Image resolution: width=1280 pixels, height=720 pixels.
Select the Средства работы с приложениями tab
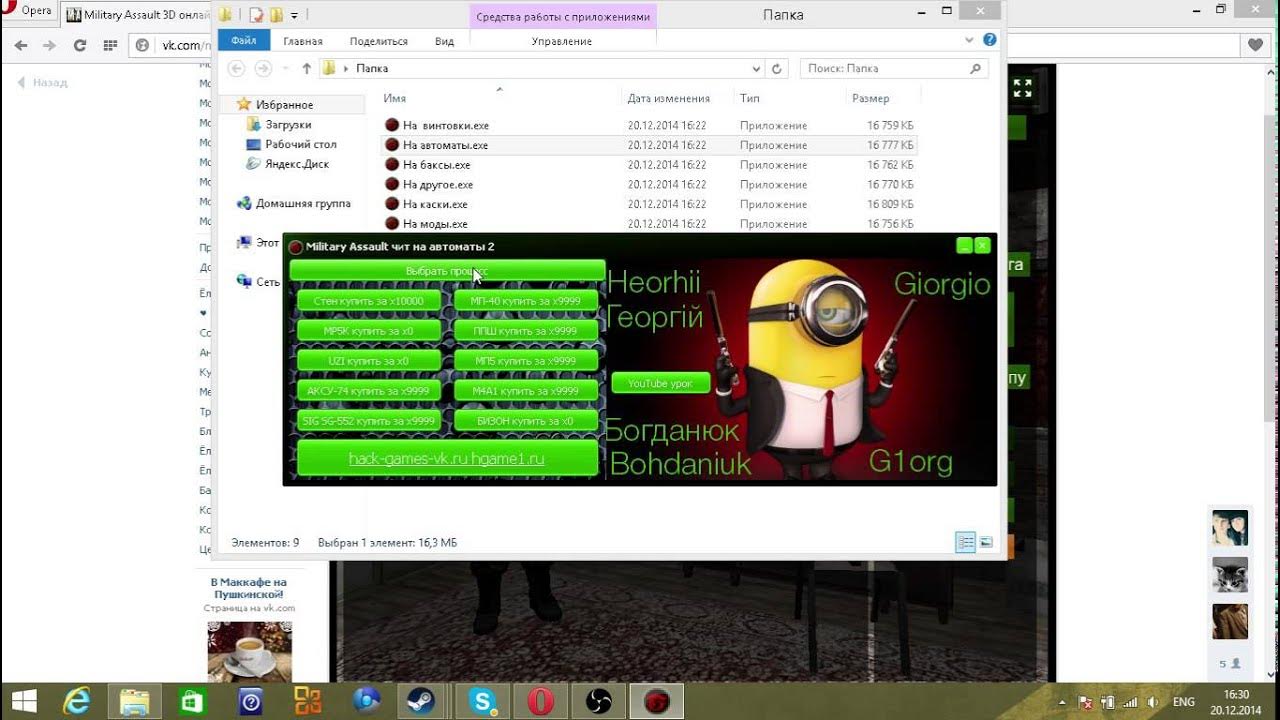pyautogui.click(x=563, y=16)
